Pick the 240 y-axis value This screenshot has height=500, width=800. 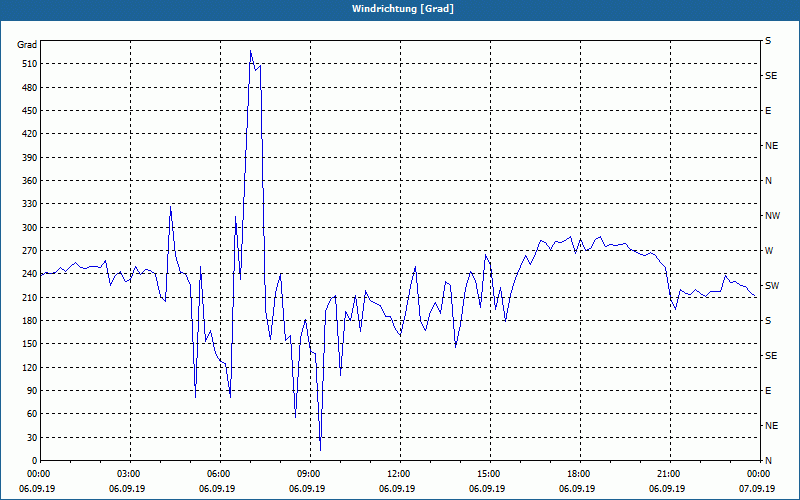click(30, 274)
